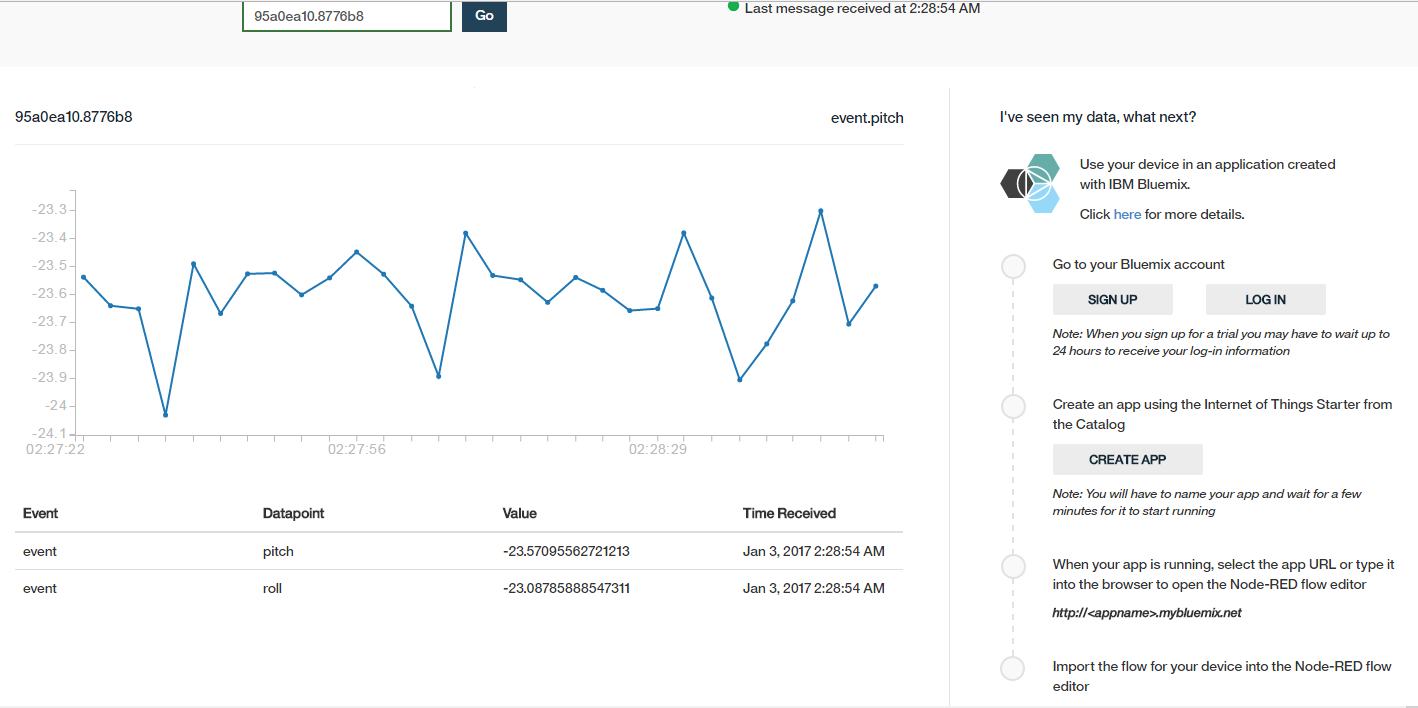Viewport: 1418px width, 708px height.
Task: Click the Value column header
Action: [519, 513]
